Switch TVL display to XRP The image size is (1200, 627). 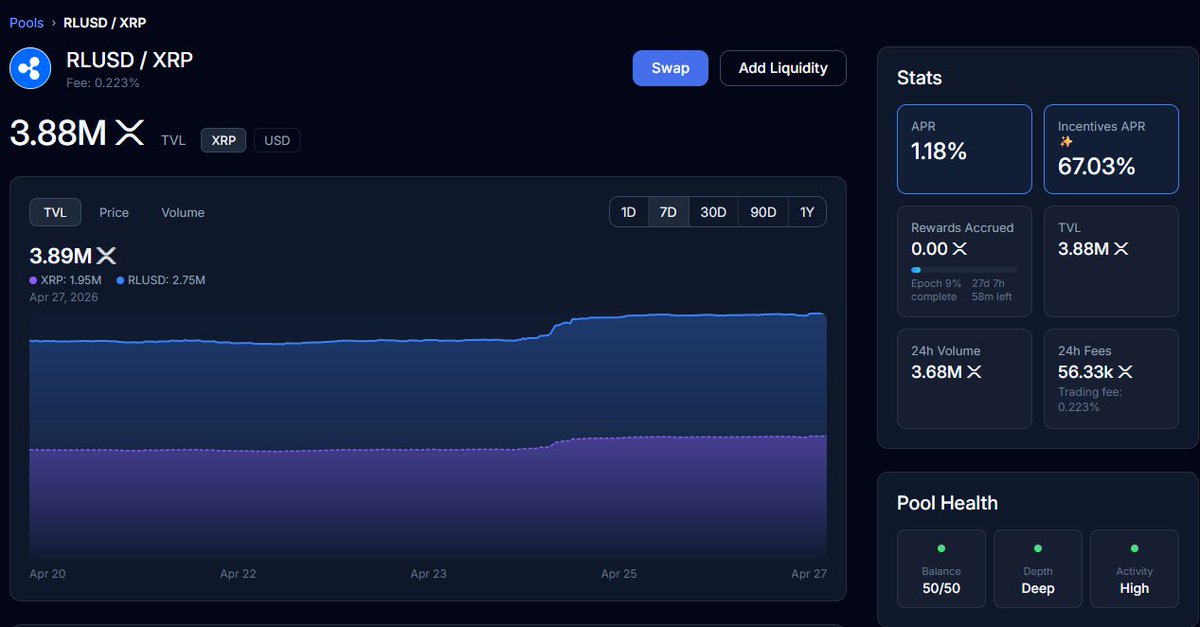tap(224, 141)
